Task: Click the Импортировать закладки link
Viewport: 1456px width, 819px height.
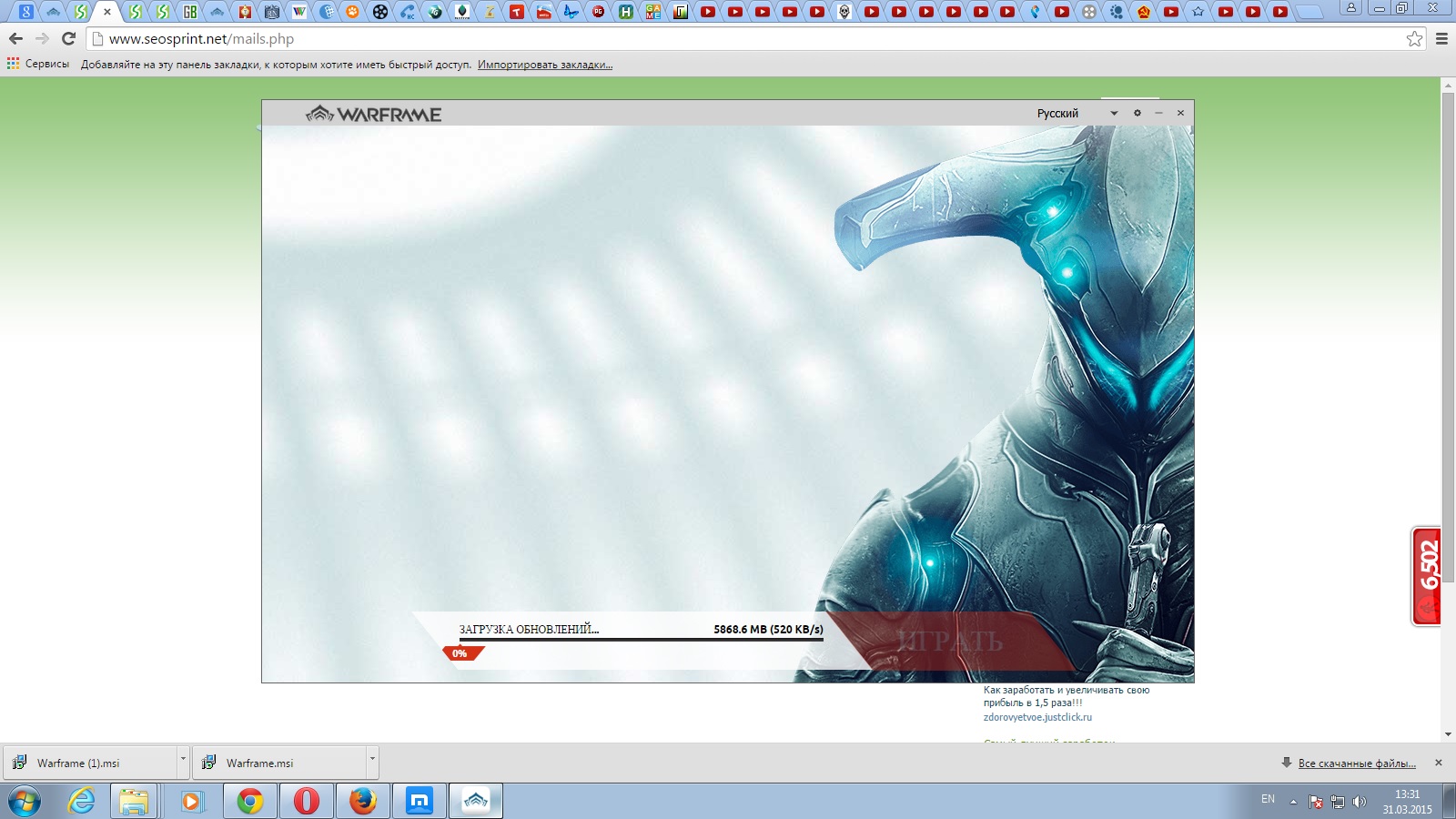Action: click(545, 65)
